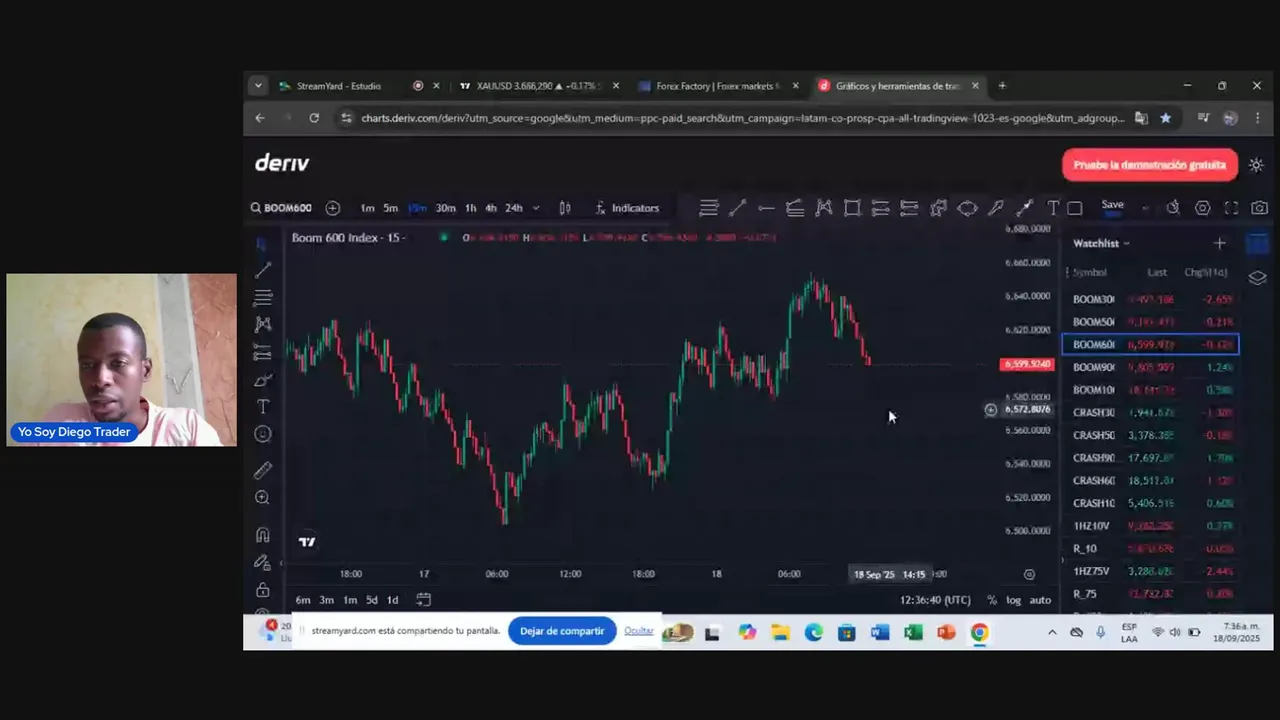Open the time axis settings gear

[x=1029, y=574]
